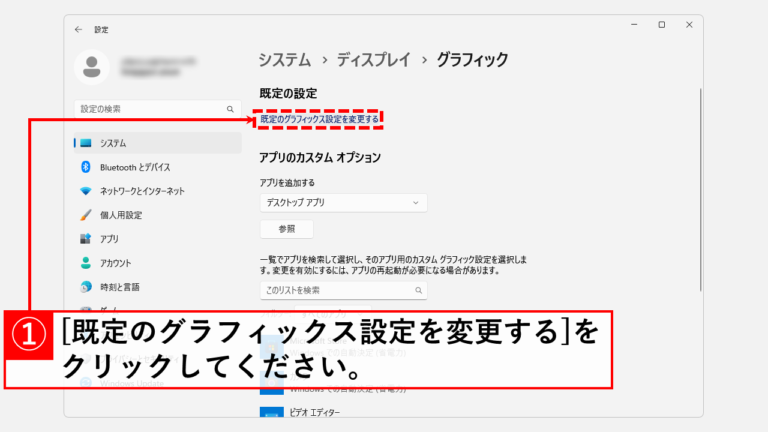Open アカウント settings
Image resolution: width=768 pixels, height=432 pixels.
point(158,263)
